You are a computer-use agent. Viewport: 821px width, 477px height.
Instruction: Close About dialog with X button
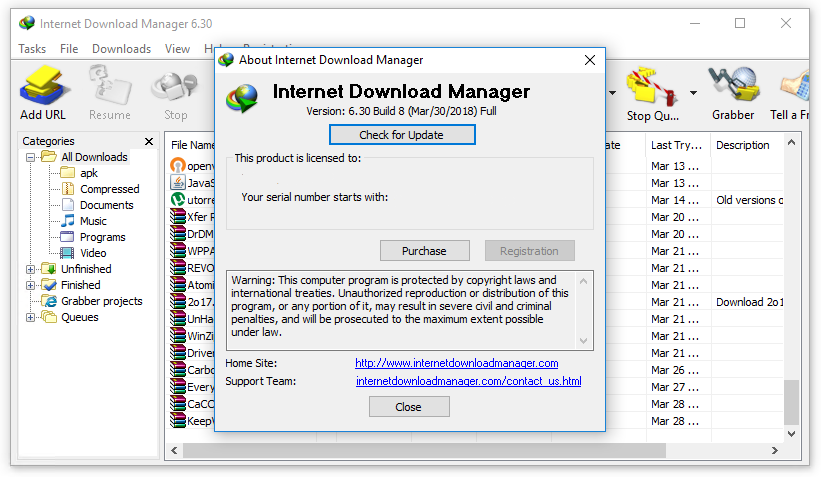point(590,60)
